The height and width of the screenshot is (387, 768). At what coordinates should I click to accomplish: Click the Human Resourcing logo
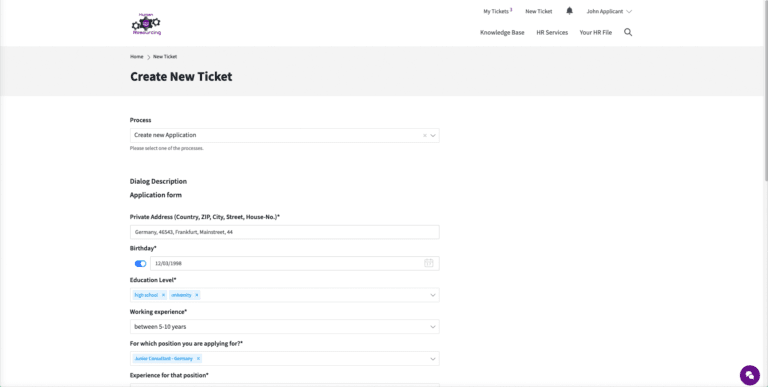(x=146, y=24)
